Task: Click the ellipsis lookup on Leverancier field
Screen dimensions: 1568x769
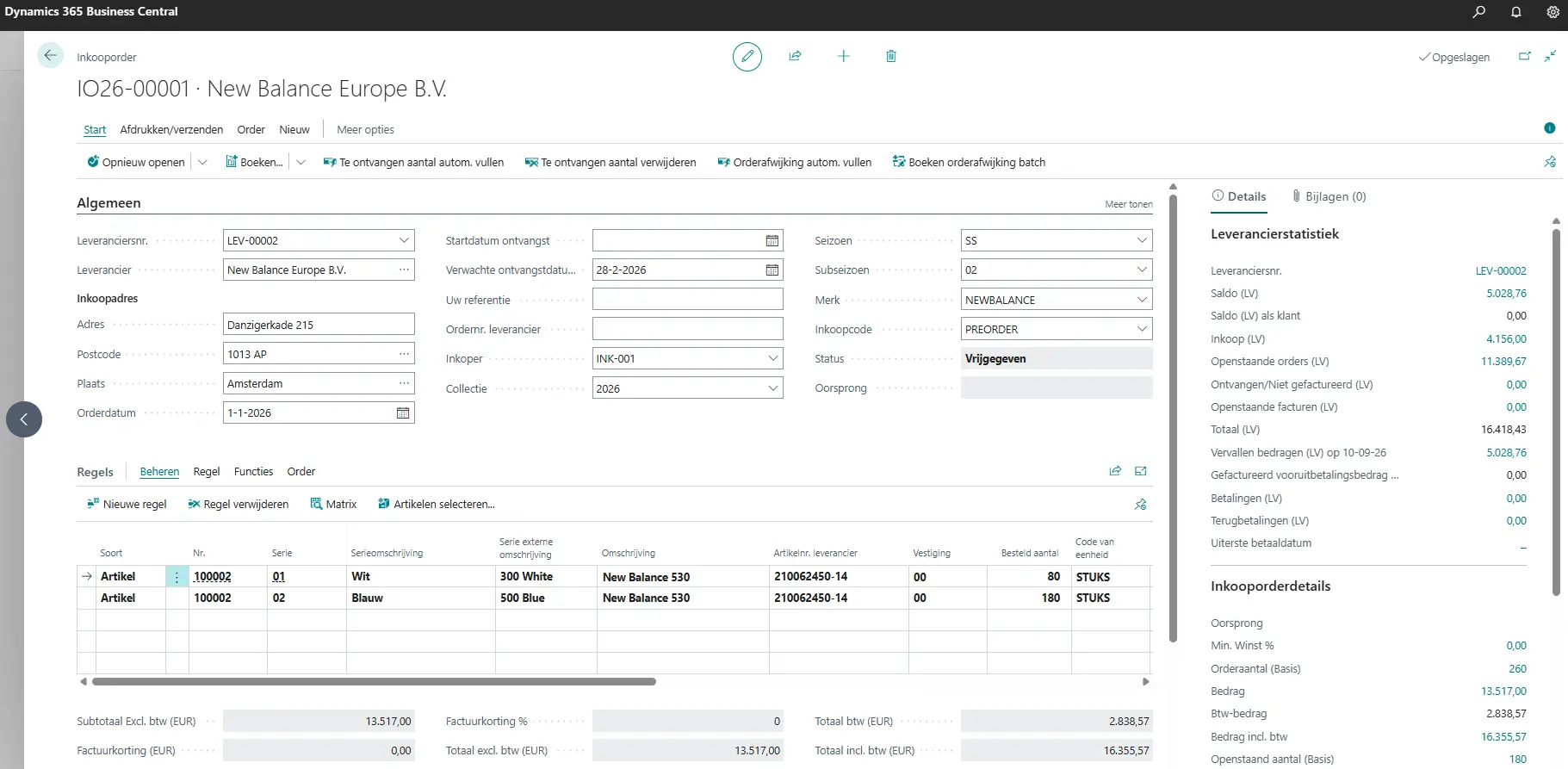Action: click(x=404, y=270)
